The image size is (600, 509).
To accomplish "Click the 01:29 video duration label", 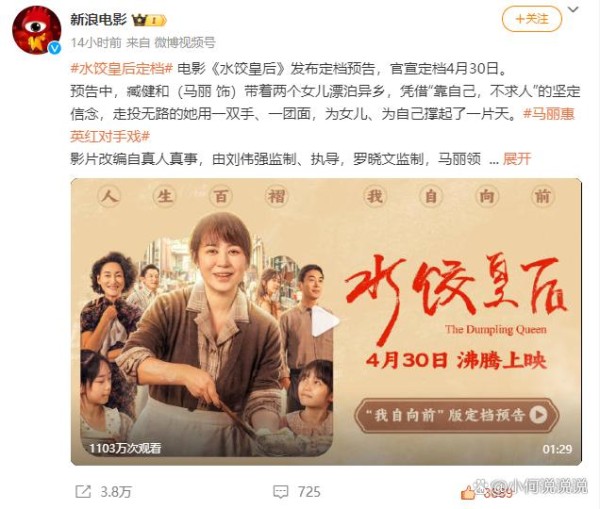I will point(557,449).
